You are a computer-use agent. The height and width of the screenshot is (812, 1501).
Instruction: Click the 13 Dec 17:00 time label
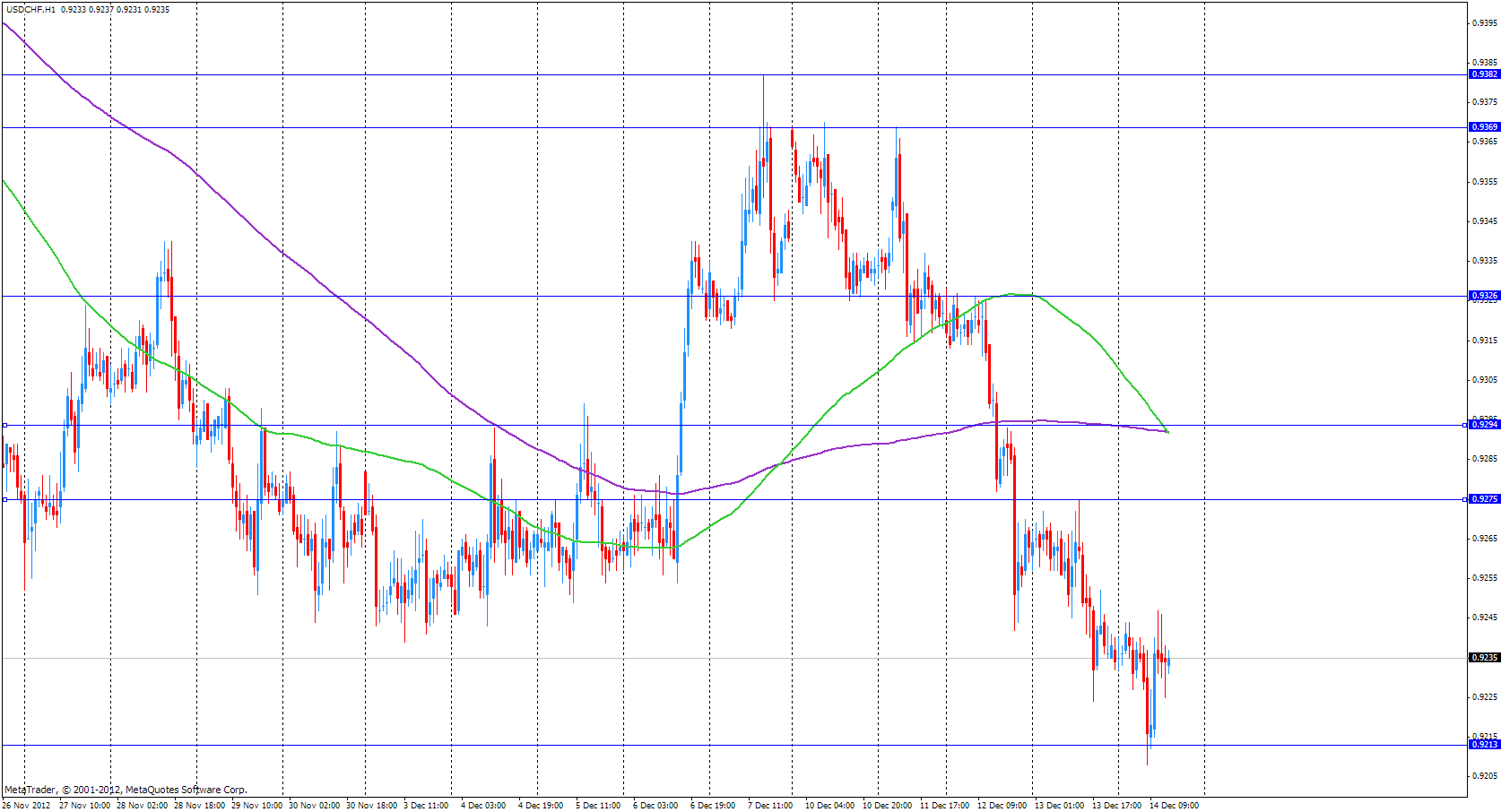[1117, 806]
